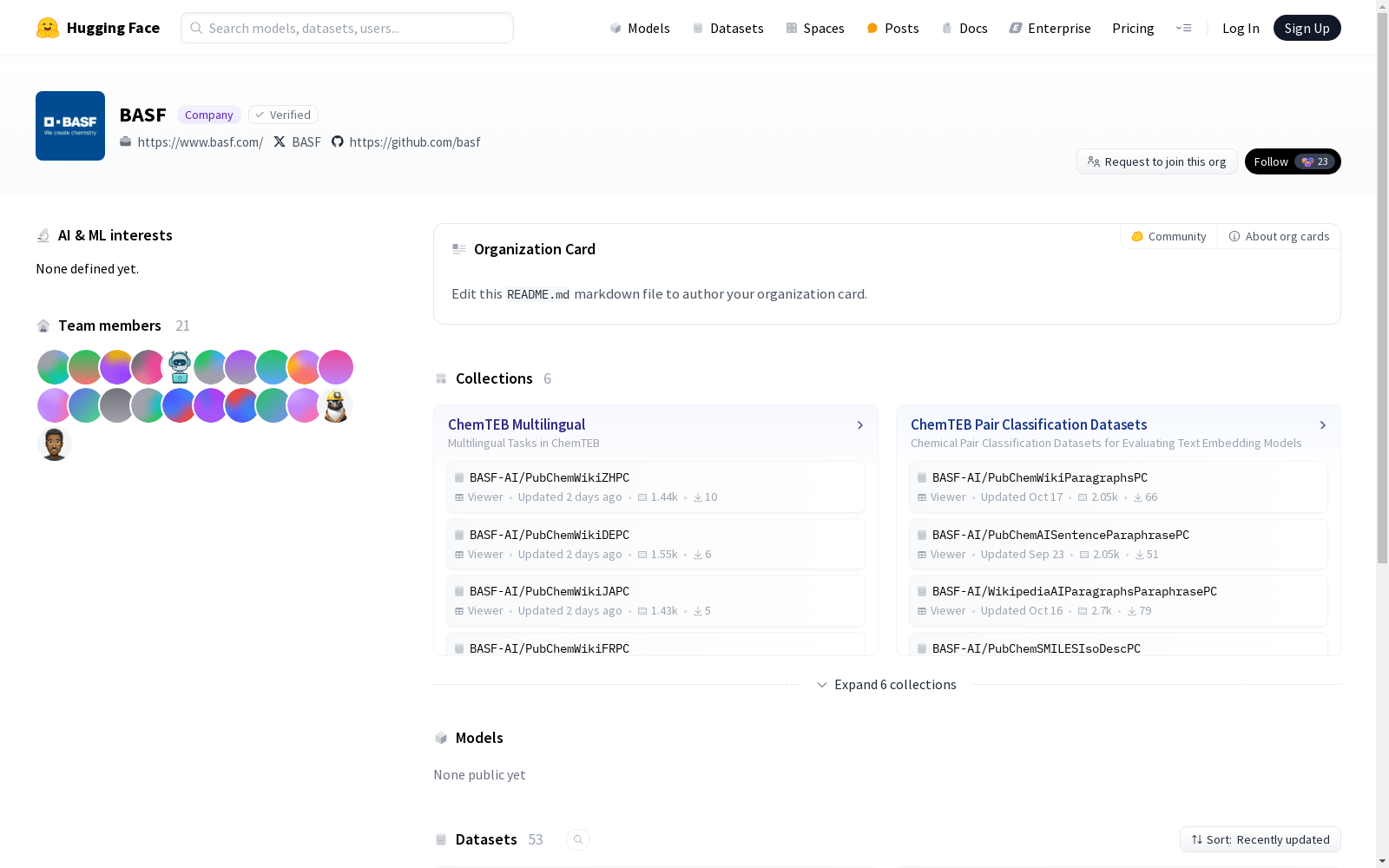Open ChemTEB Multilingual collection chevron
Image resolution: width=1389 pixels, height=868 pixels.
[860, 425]
